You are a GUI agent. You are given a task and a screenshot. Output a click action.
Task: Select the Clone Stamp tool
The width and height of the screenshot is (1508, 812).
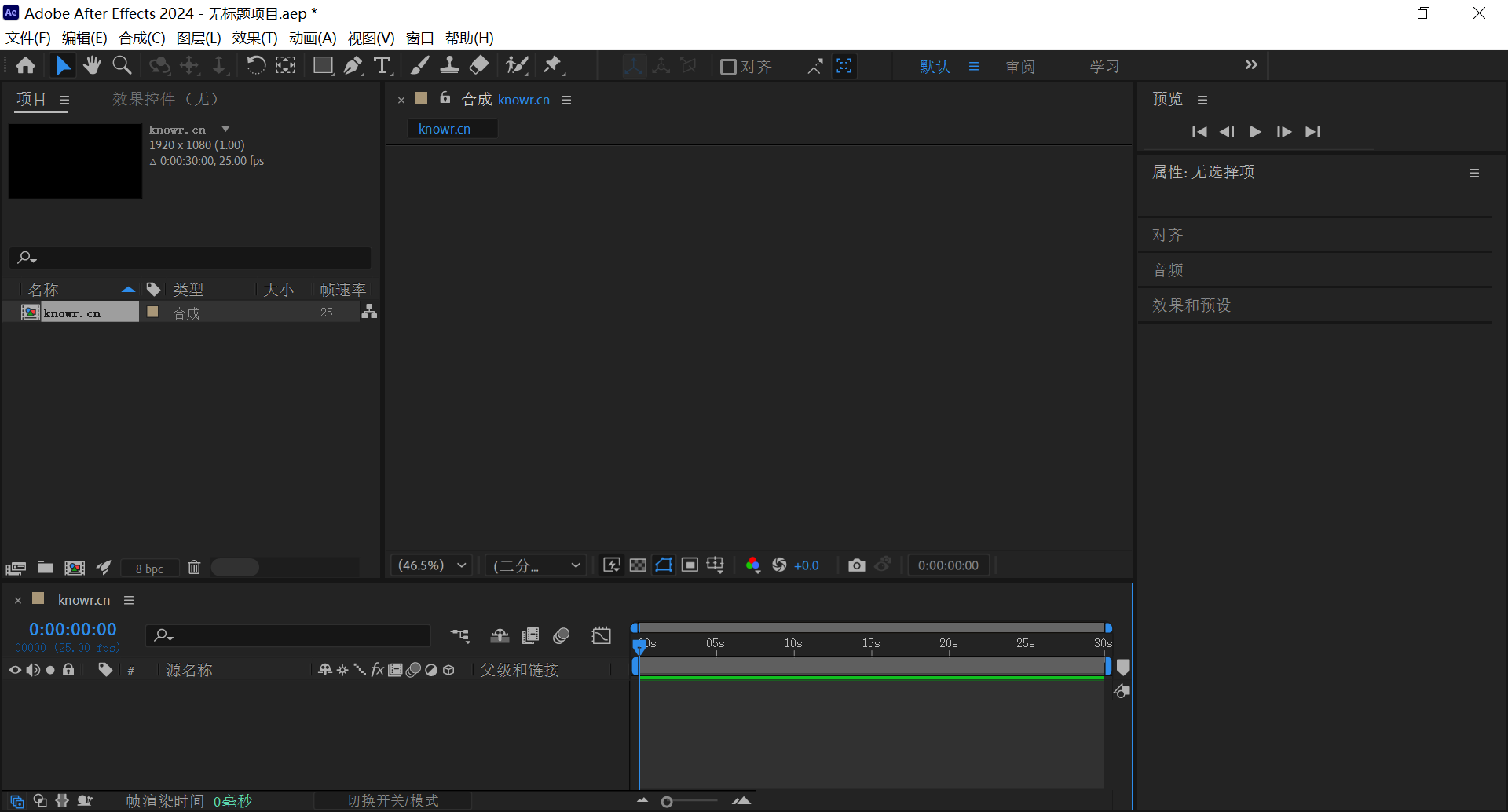coord(449,66)
